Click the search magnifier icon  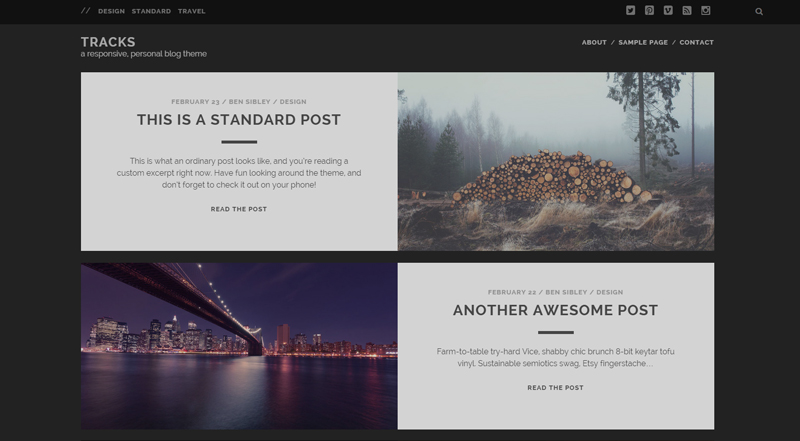(759, 12)
